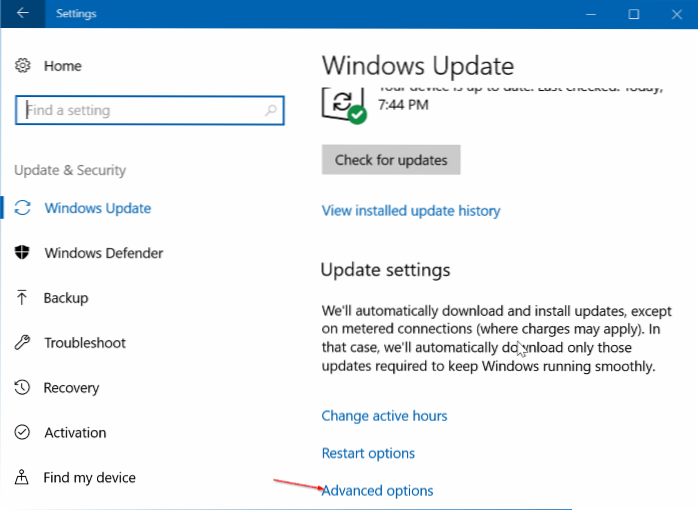Click the Troubleshoot wrench icon

pyautogui.click(x=22, y=343)
